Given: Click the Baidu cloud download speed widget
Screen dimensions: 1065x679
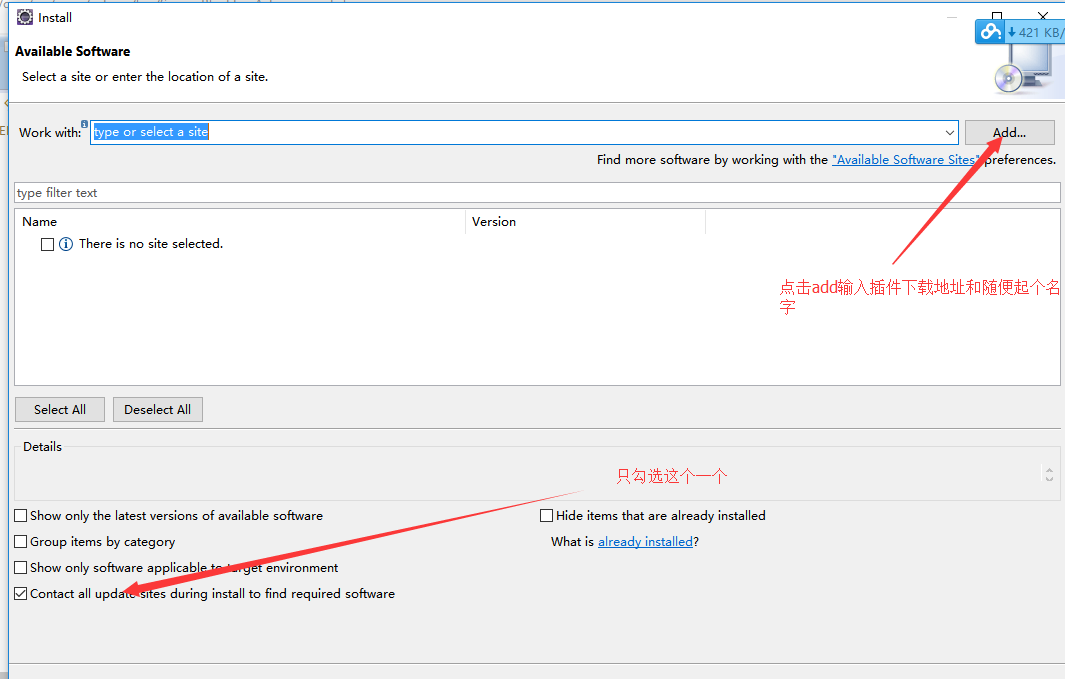Looking at the screenshot, I should 1020,32.
